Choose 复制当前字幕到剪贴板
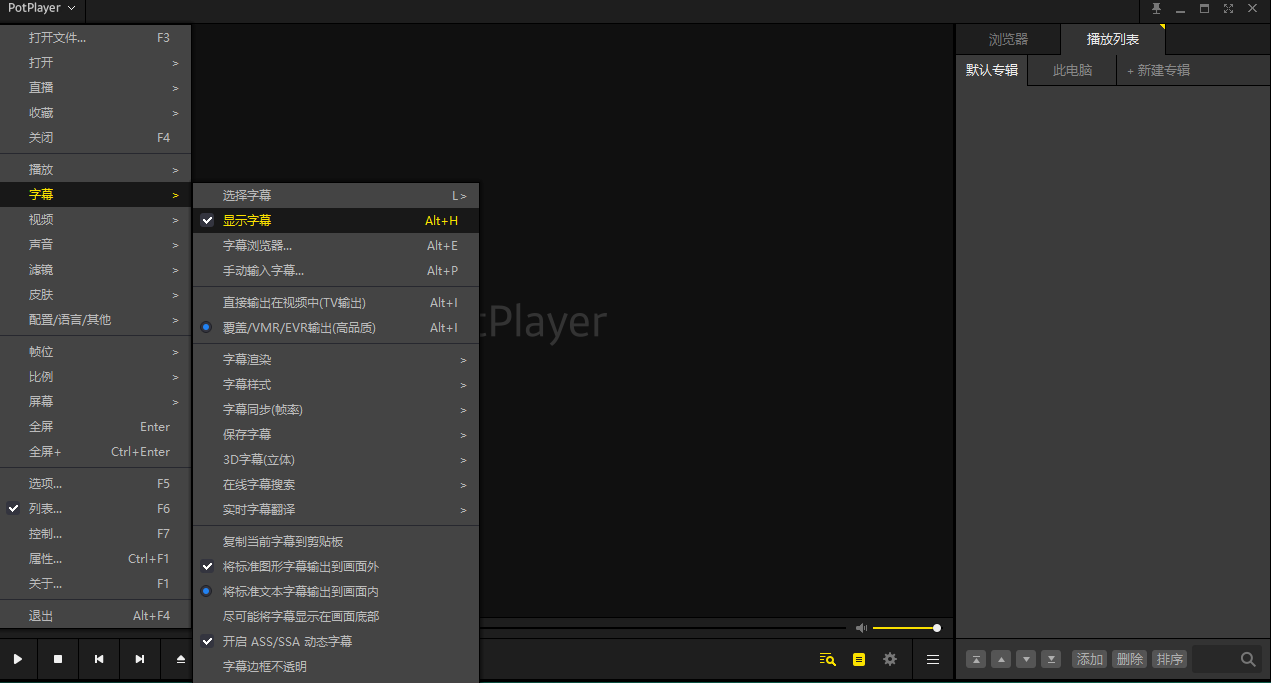Viewport: 1271px width, 683px height. click(336, 542)
